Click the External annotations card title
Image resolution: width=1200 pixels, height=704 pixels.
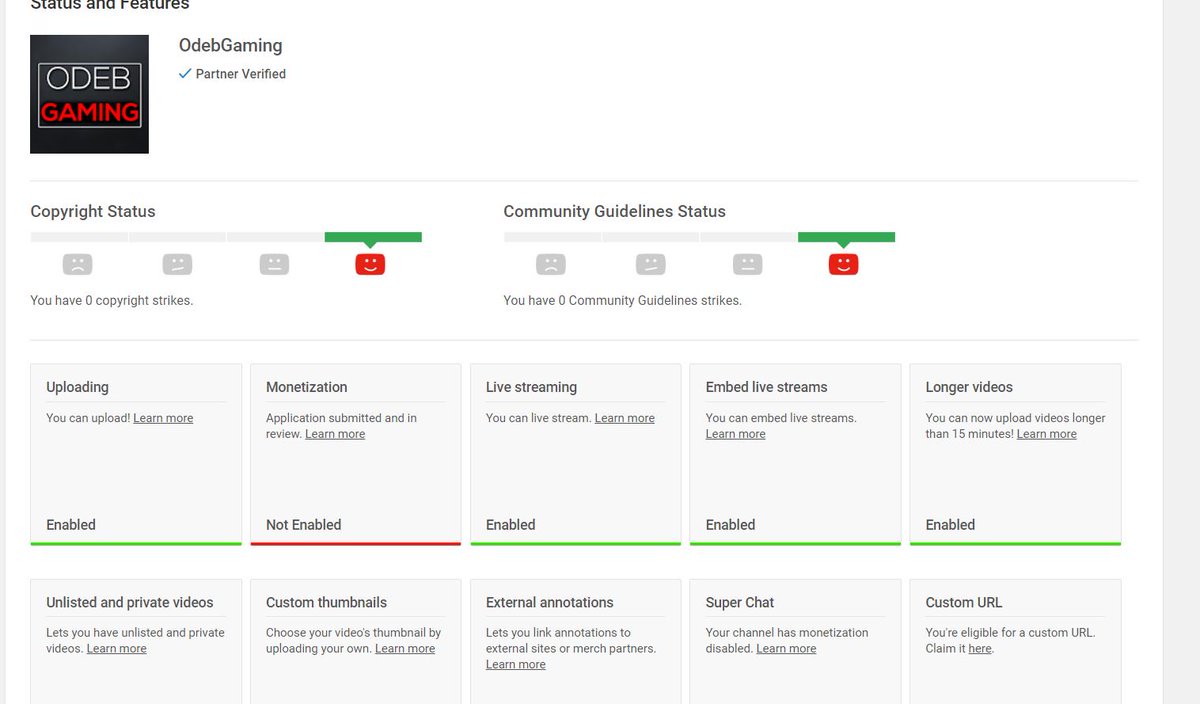click(x=549, y=602)
